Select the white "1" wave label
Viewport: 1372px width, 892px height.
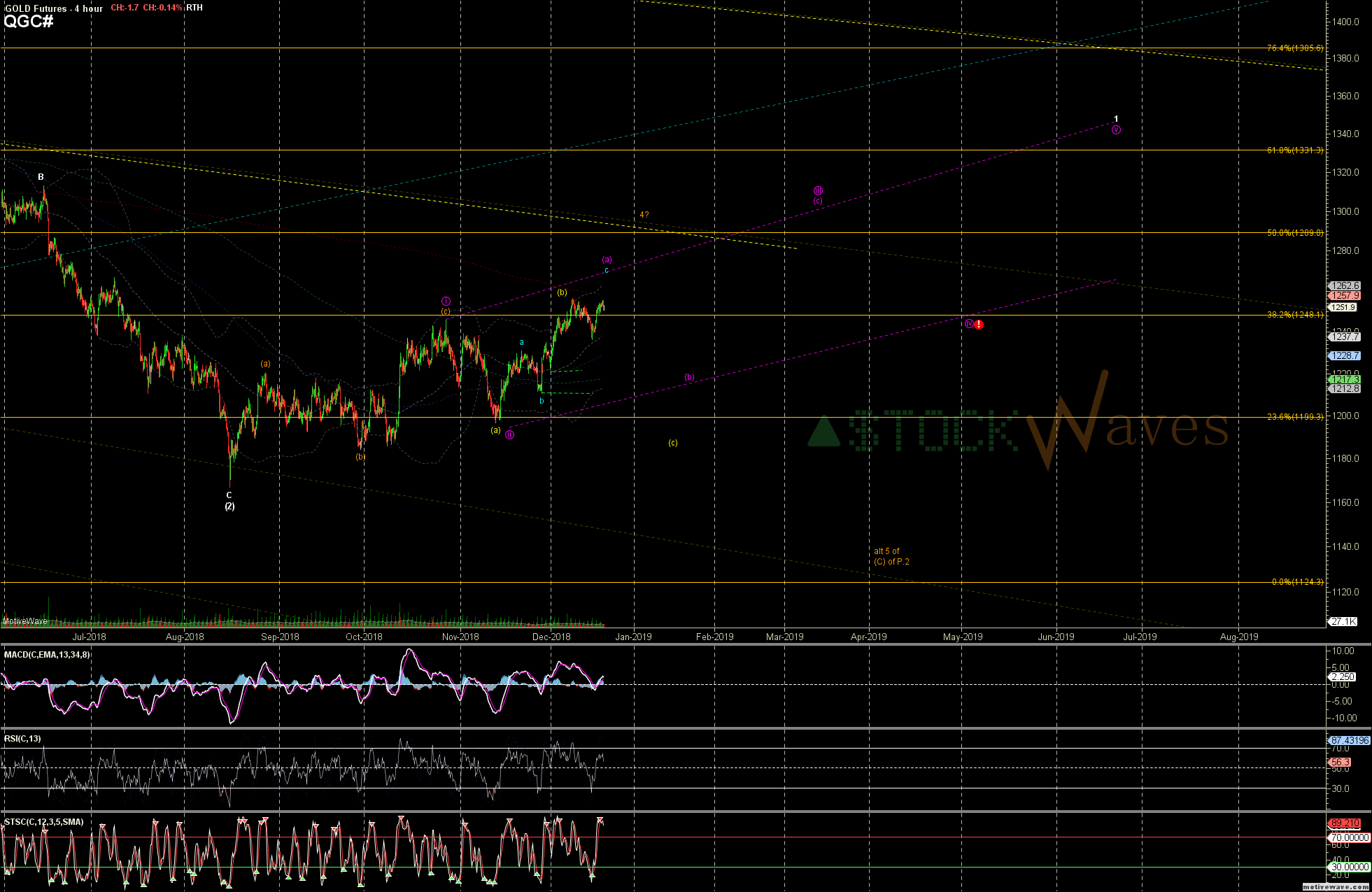1116,119
